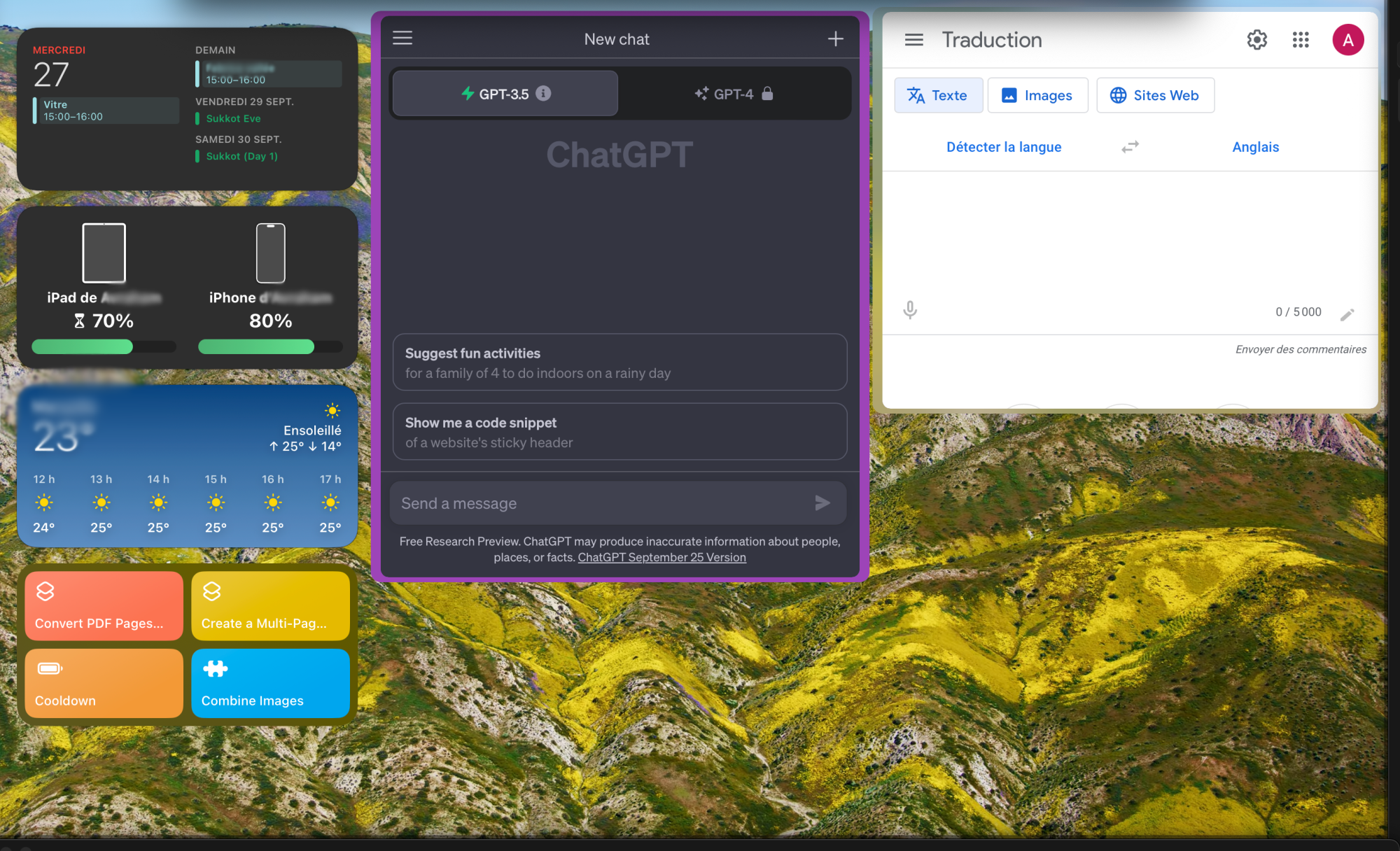This screenshot has width=1400, height=851.
Task: Choose Détecter la langue source language
Action: [1004, 147]
